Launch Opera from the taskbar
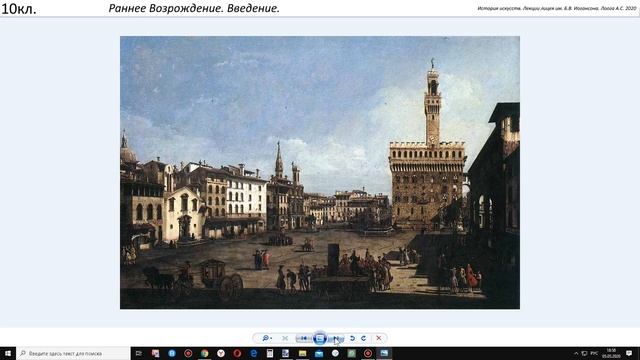Screen dimensions: 640x360 click(237, 353)
